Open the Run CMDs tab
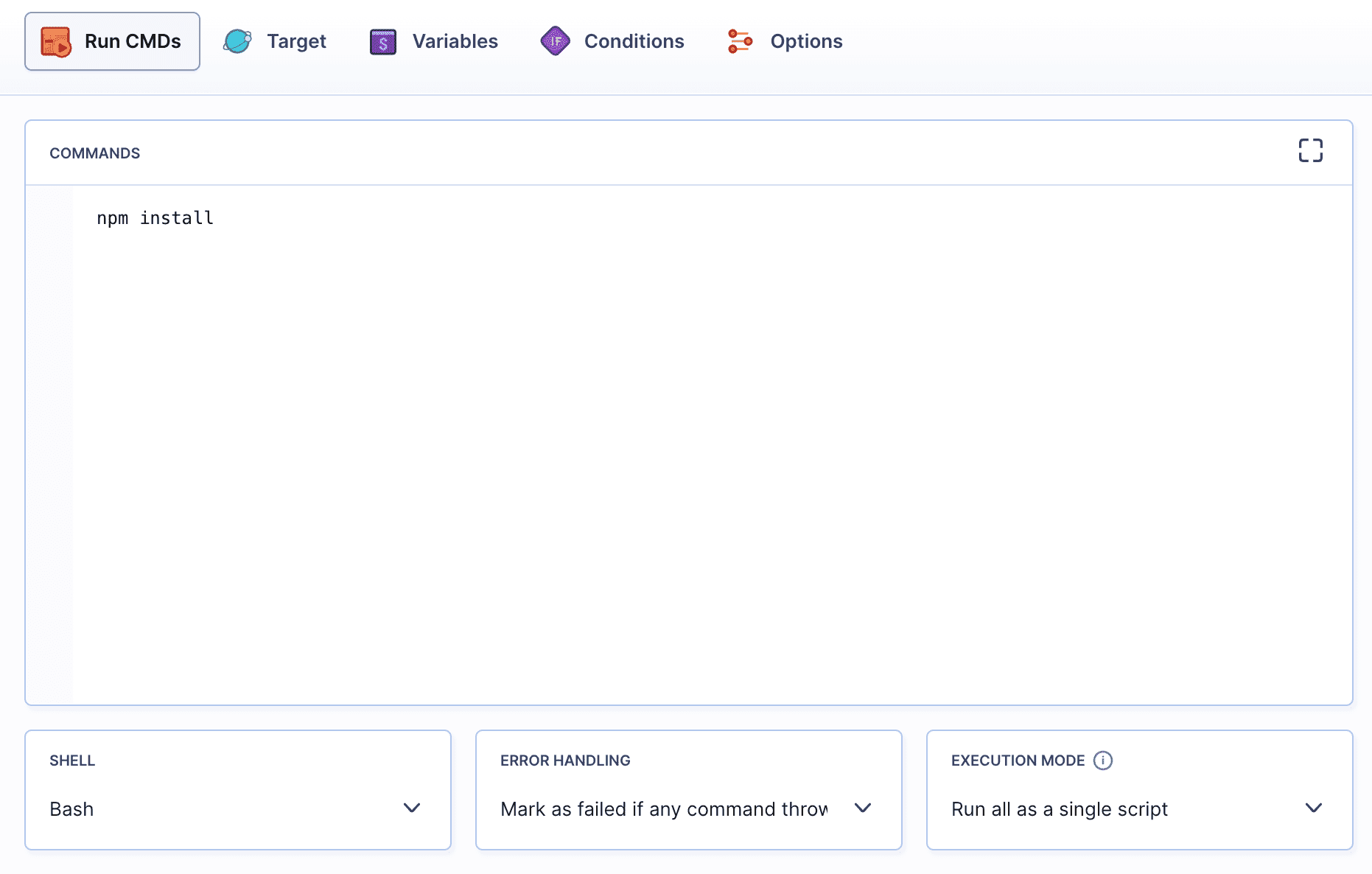 click(112, 41)
